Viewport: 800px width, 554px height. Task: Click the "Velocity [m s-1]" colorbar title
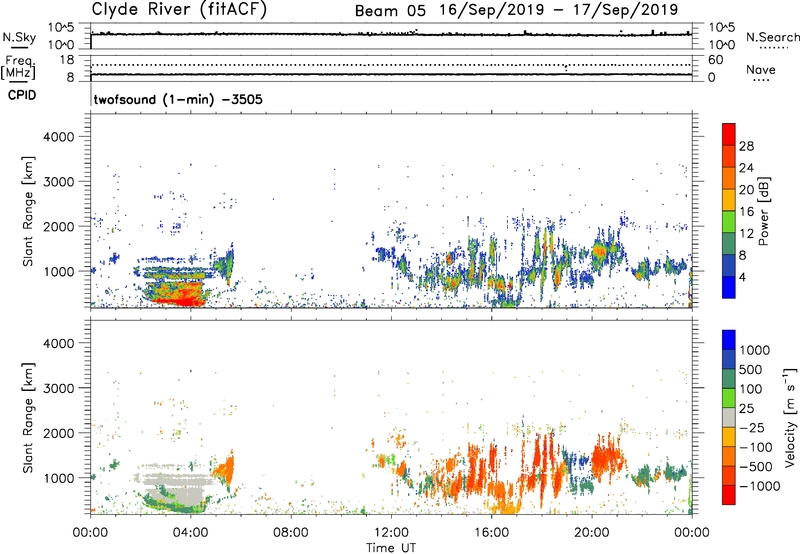click(790, 417)
